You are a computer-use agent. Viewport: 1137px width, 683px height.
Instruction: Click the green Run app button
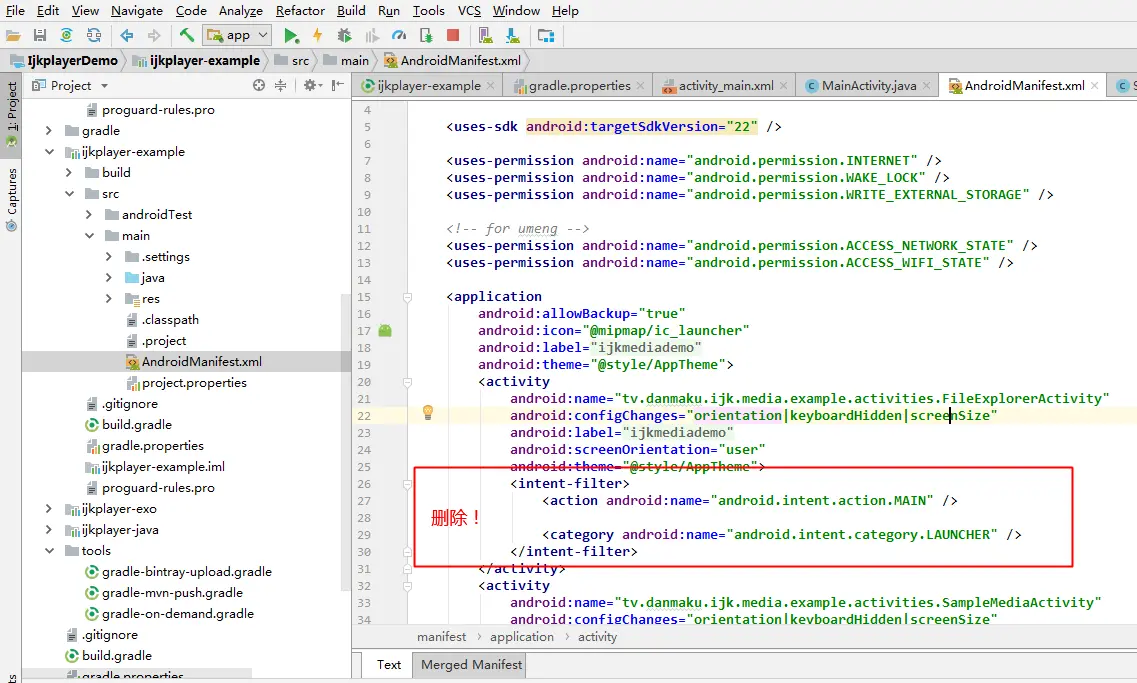[x=291, y=35]
